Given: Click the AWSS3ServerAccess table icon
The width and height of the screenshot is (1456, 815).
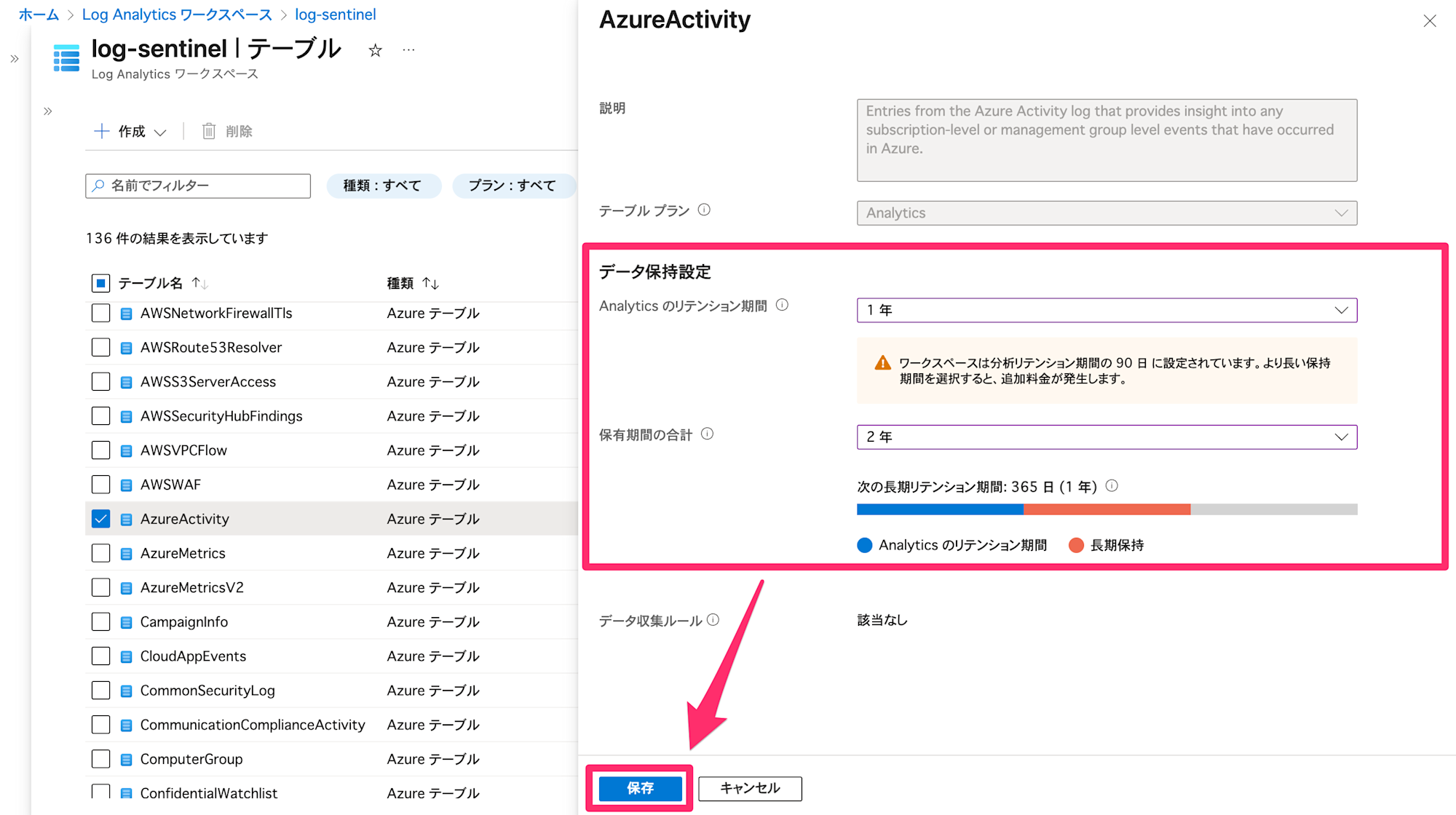Looking at the screenshot, I should 126,382.
